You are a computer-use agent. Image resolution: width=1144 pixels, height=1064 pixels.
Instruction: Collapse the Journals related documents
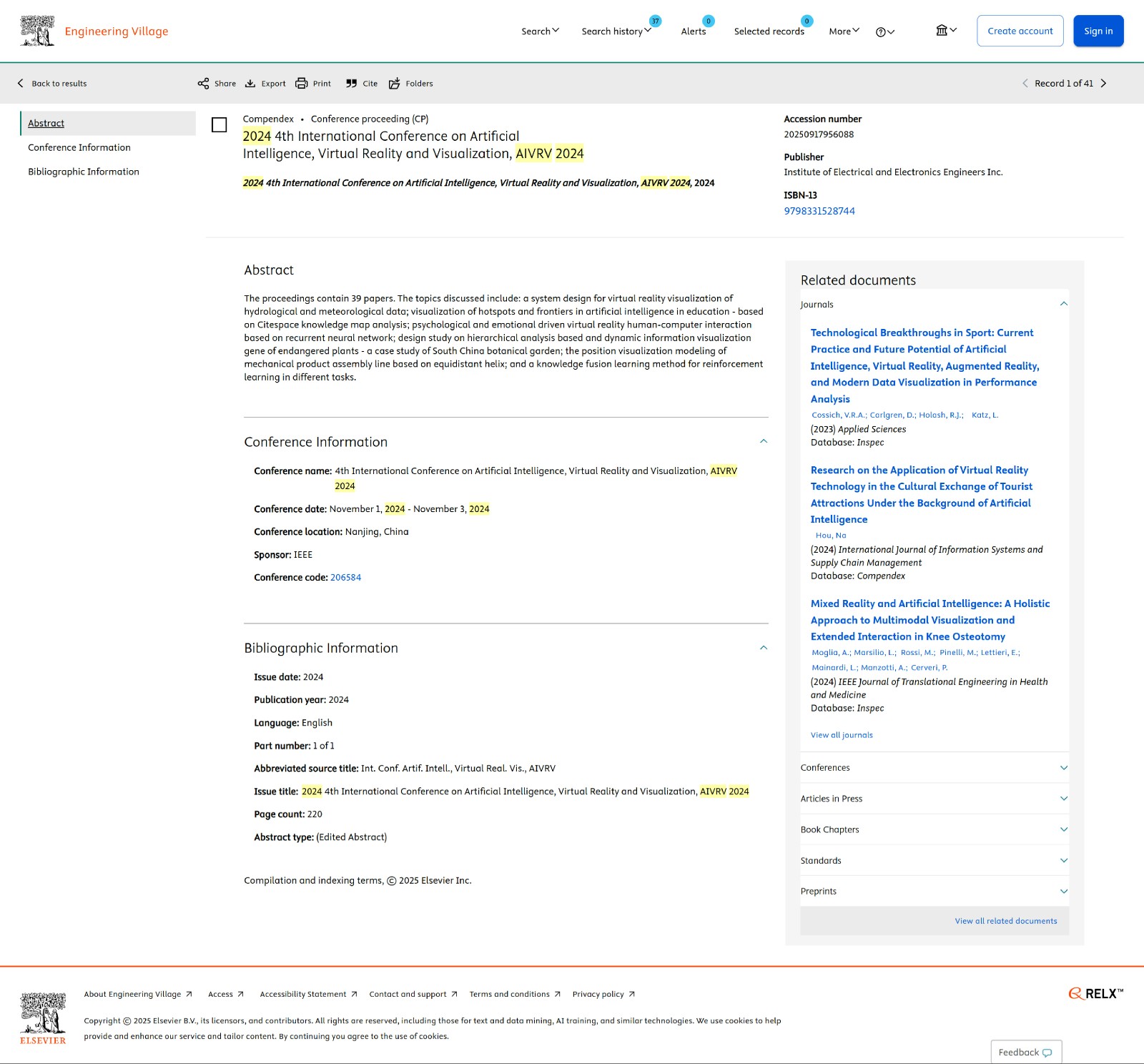1064,304
